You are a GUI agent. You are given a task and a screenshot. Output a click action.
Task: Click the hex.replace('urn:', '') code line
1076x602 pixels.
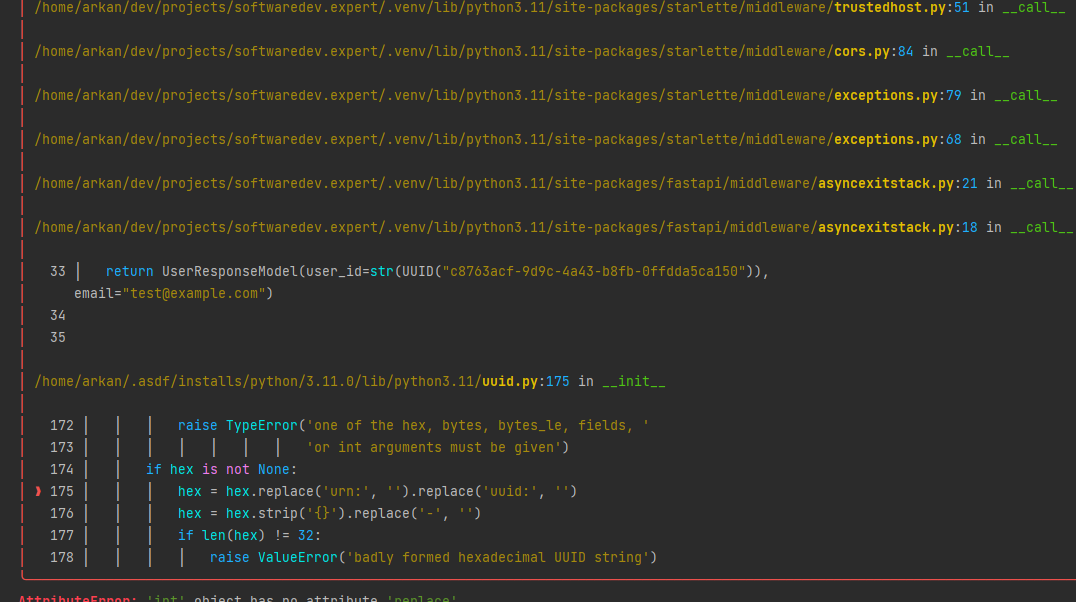pyautogui.click(x=377, y=491)
